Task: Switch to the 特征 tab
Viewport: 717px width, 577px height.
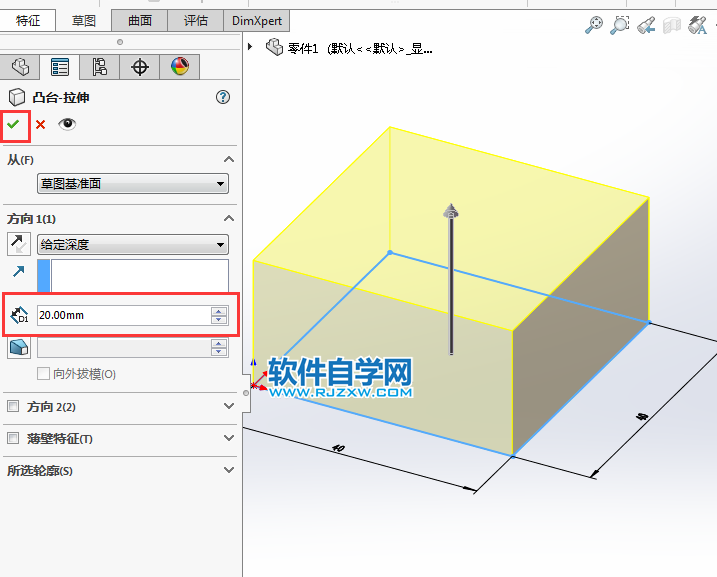Action: click(28, 21)
